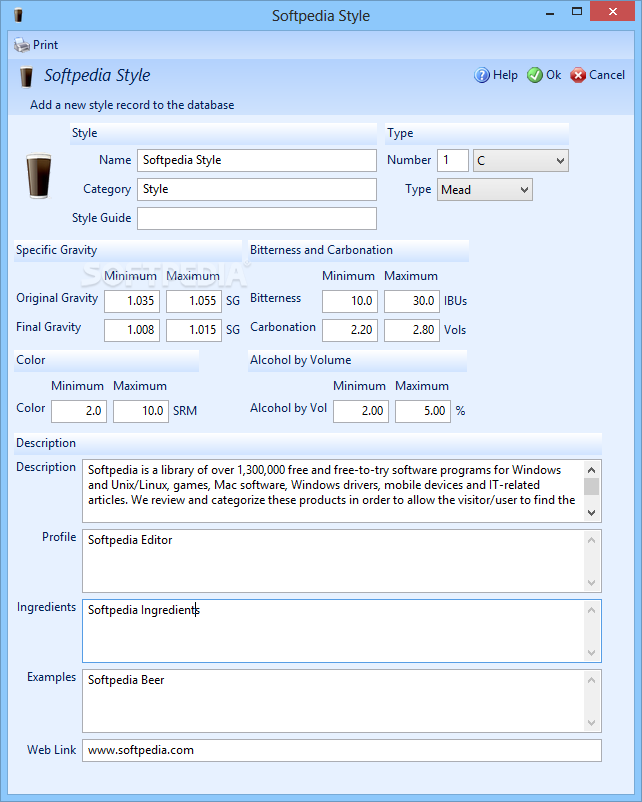Click the SRM unit label

point(185,411)
